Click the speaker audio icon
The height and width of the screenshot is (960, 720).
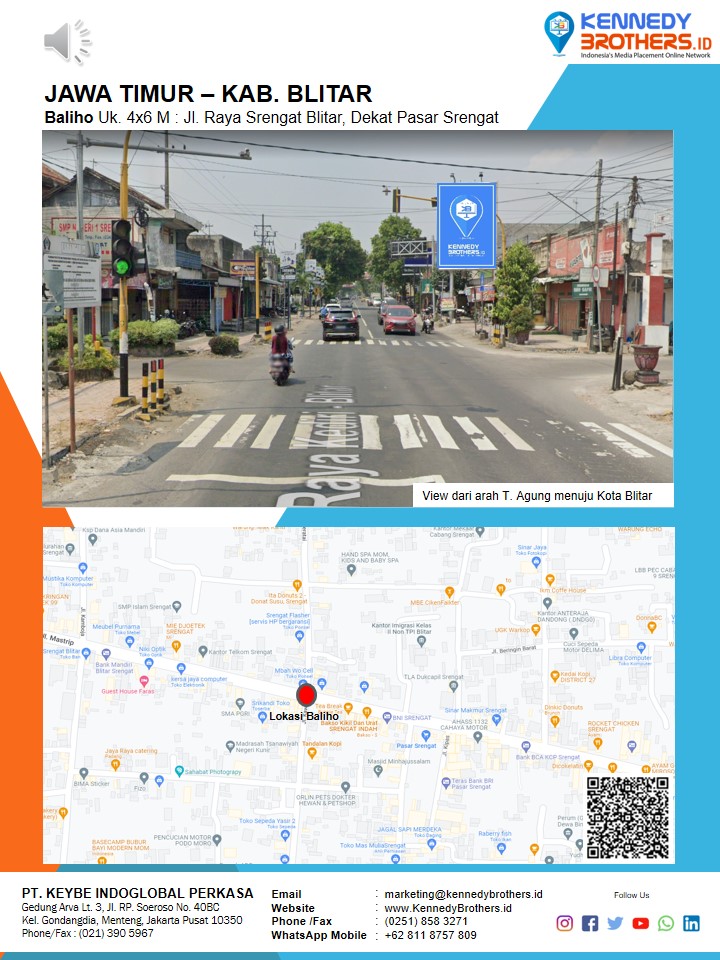(x=66, y=41)
